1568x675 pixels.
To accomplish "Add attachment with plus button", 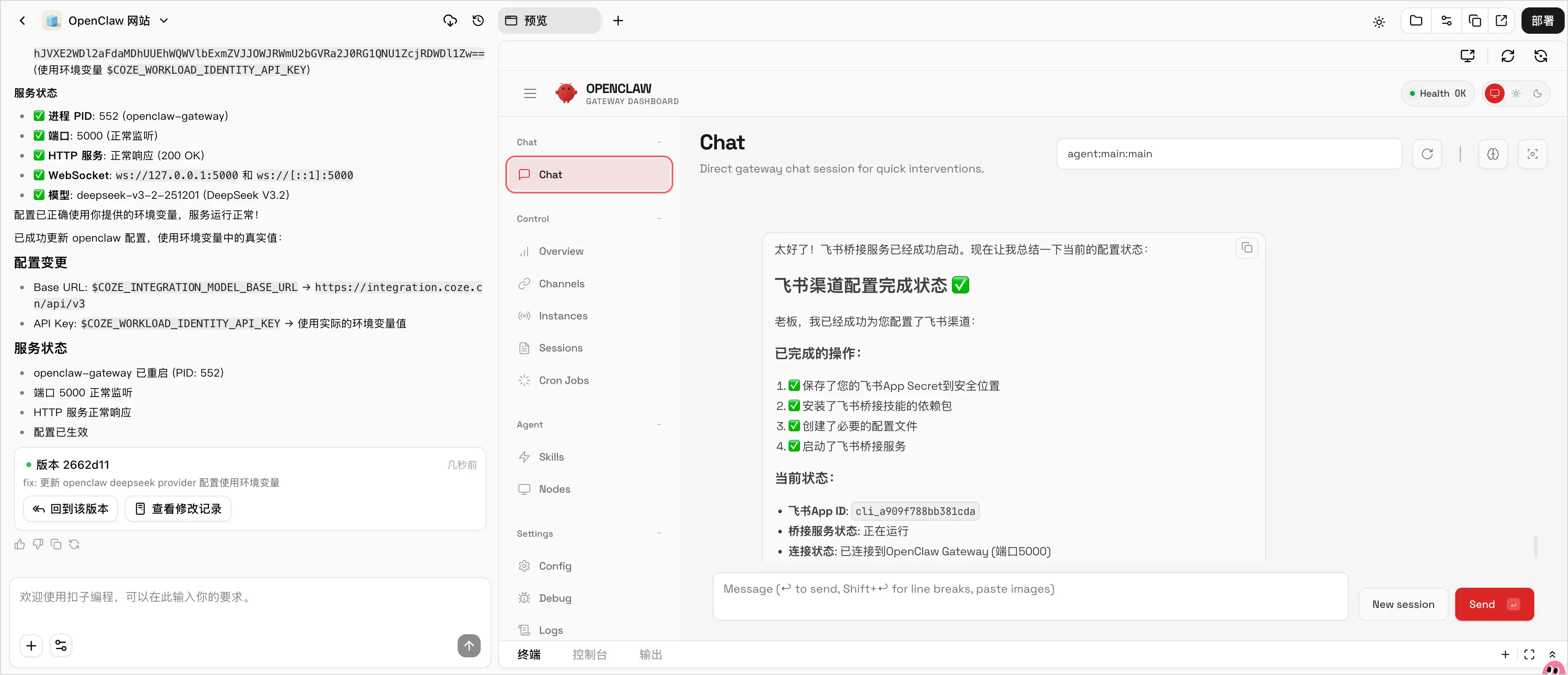I will 31,646.
